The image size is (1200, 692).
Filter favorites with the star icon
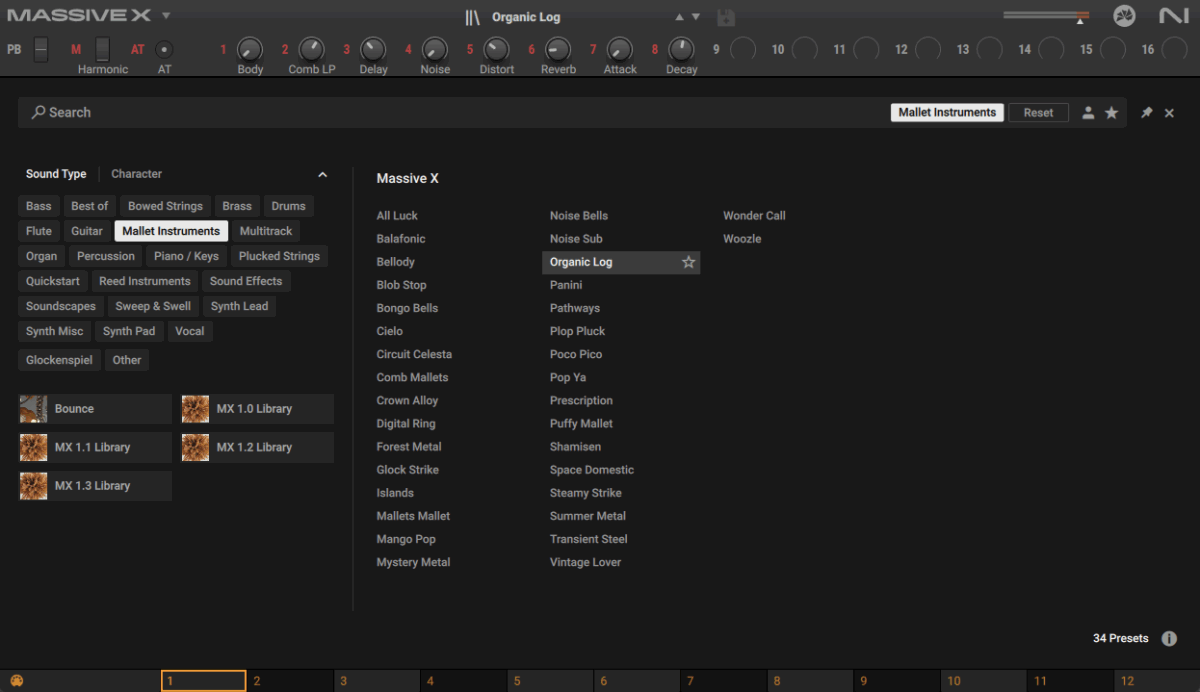(1111, 113)
